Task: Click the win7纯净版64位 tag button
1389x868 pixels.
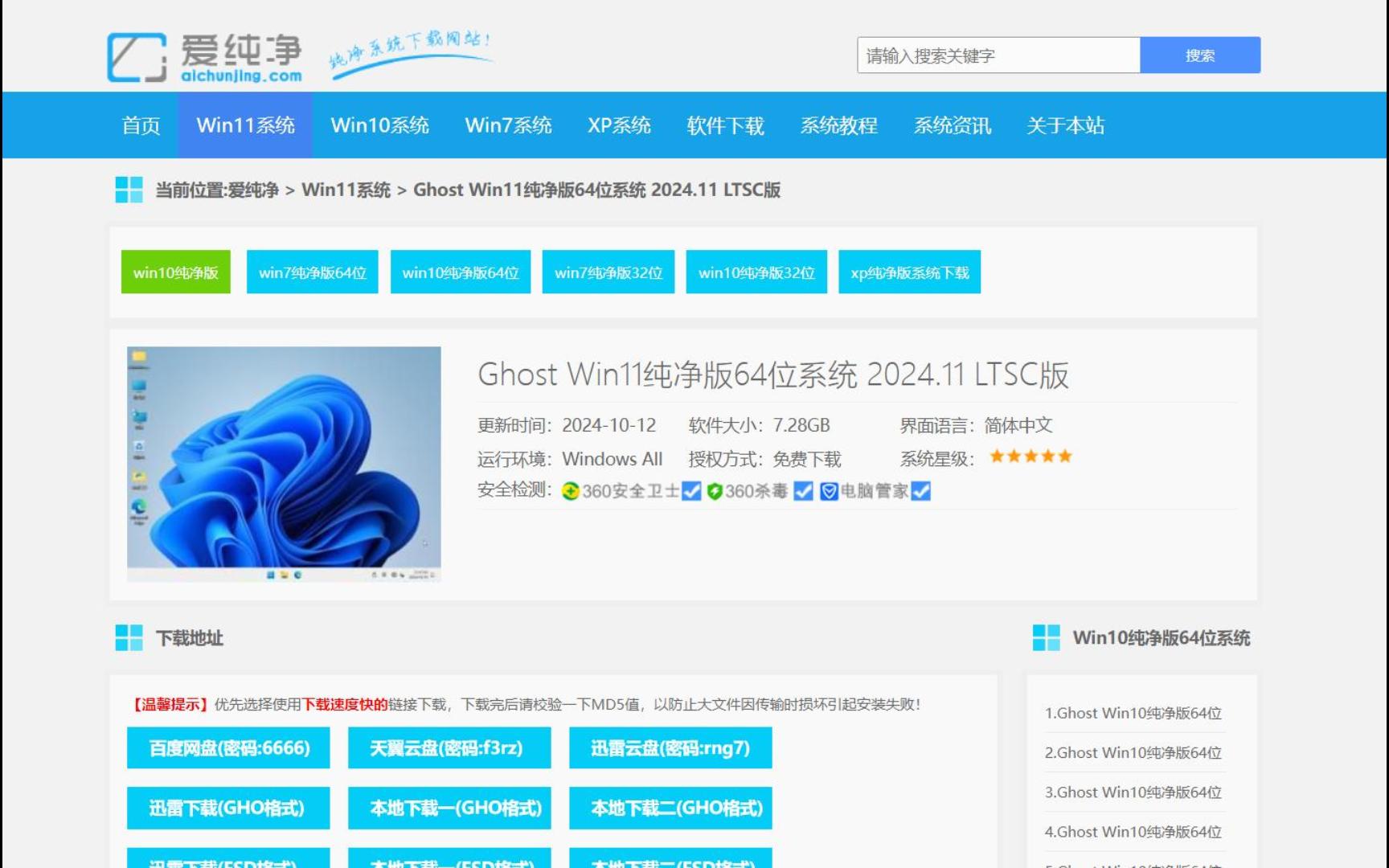Action: [312, 272]
